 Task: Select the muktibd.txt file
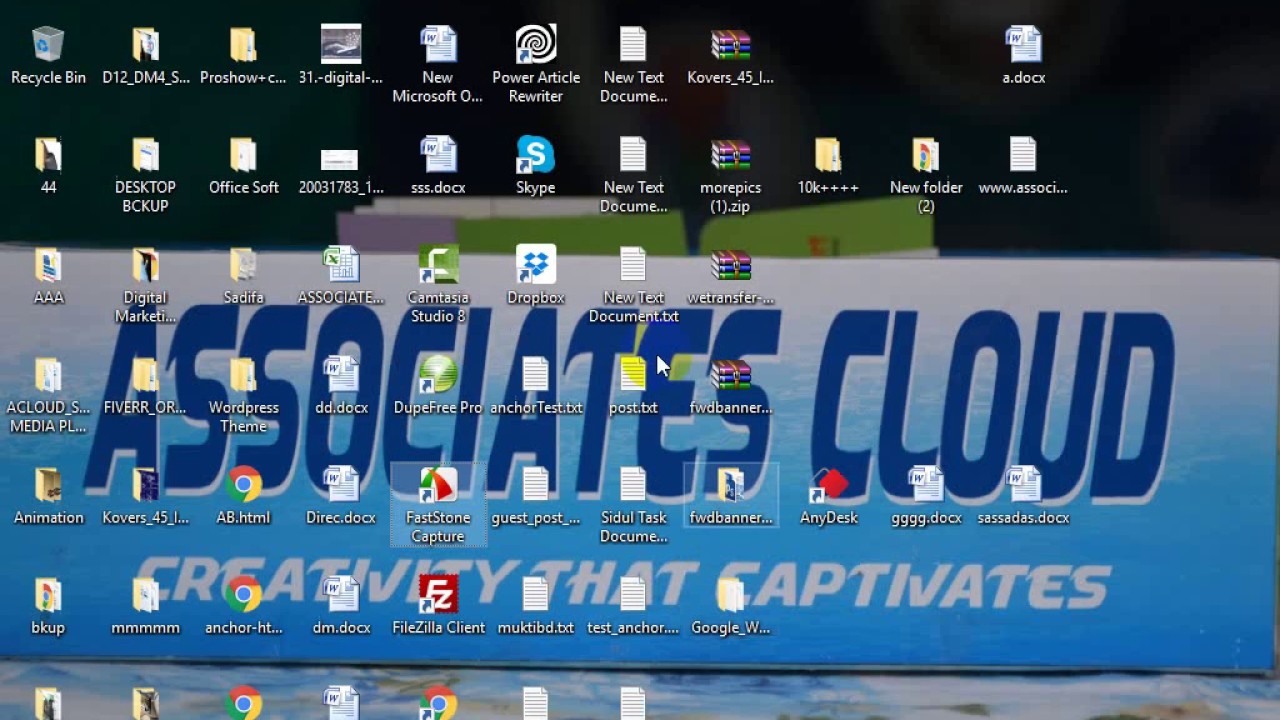tap(536, 606)
